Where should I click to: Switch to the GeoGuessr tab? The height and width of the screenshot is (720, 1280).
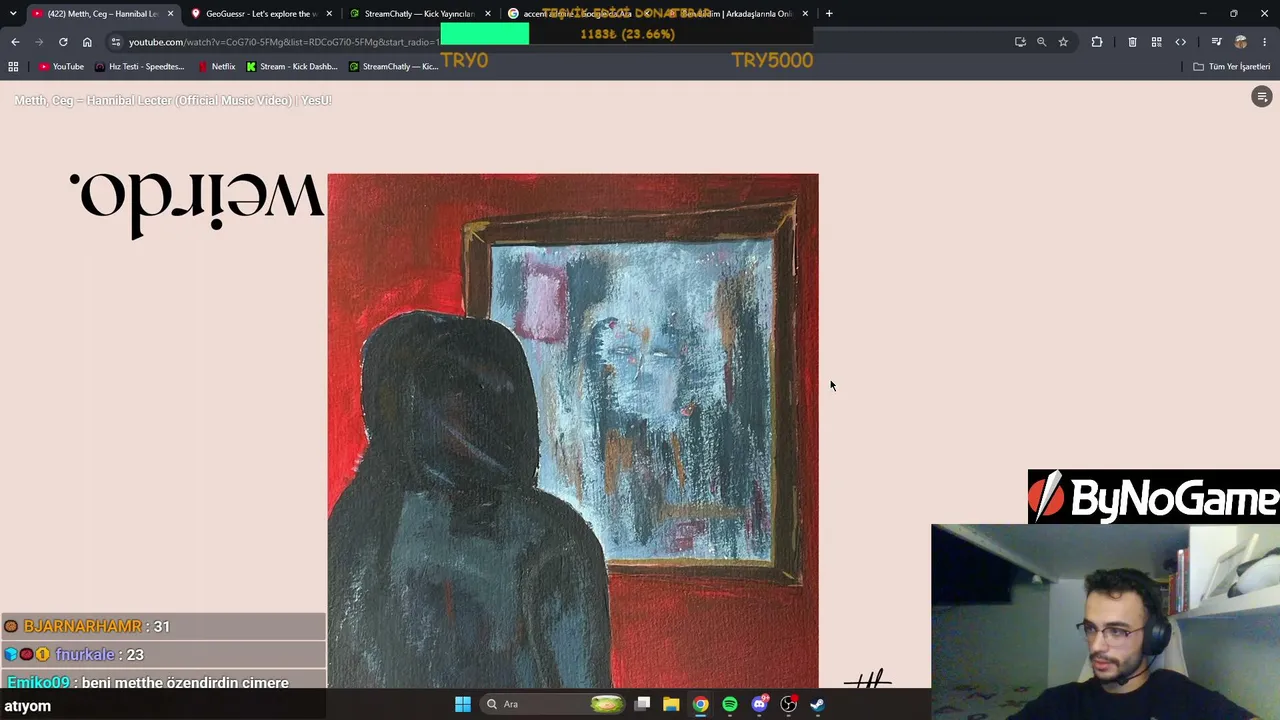click(x=262, y=14)
